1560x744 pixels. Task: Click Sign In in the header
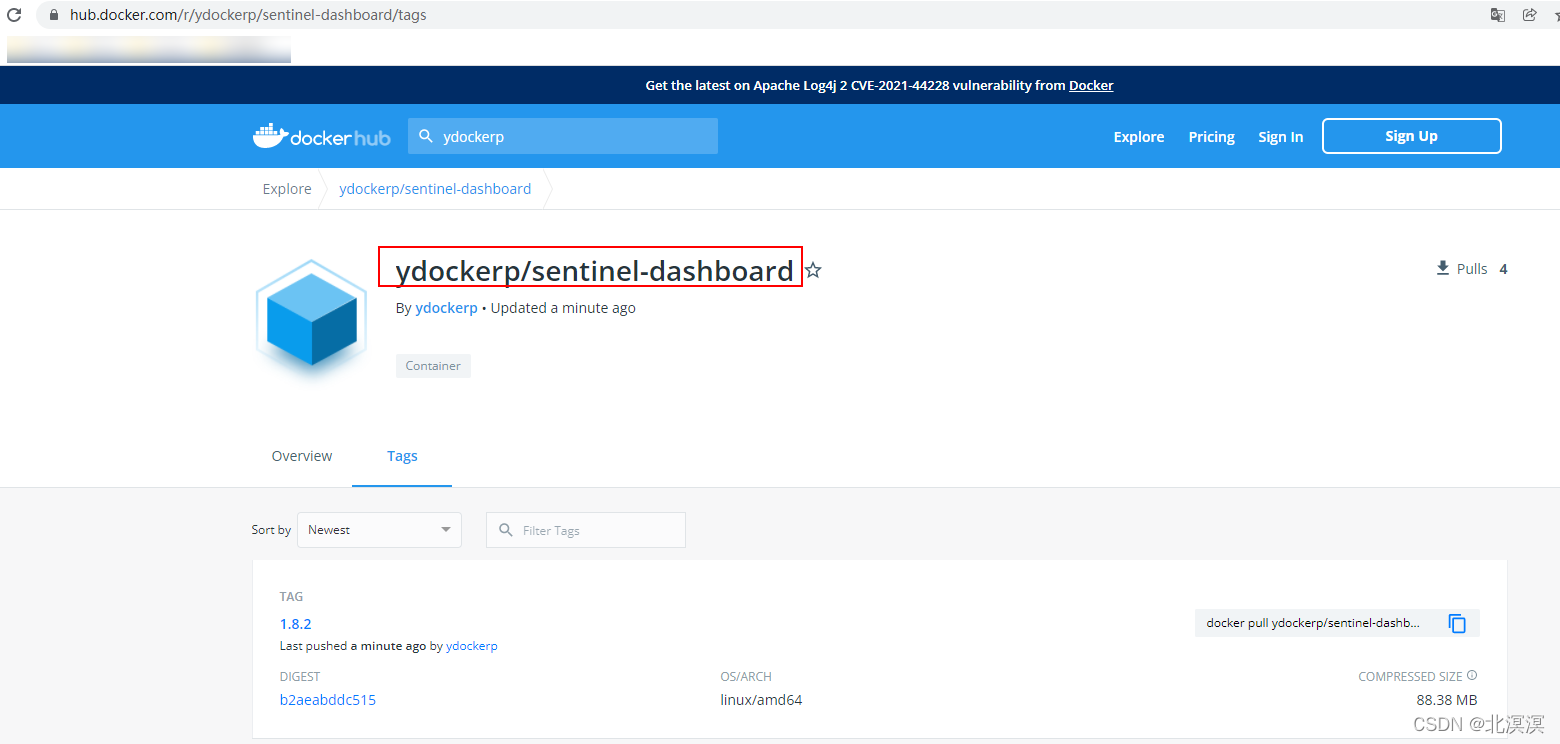pyautogui.click(x=1280, y=137)
